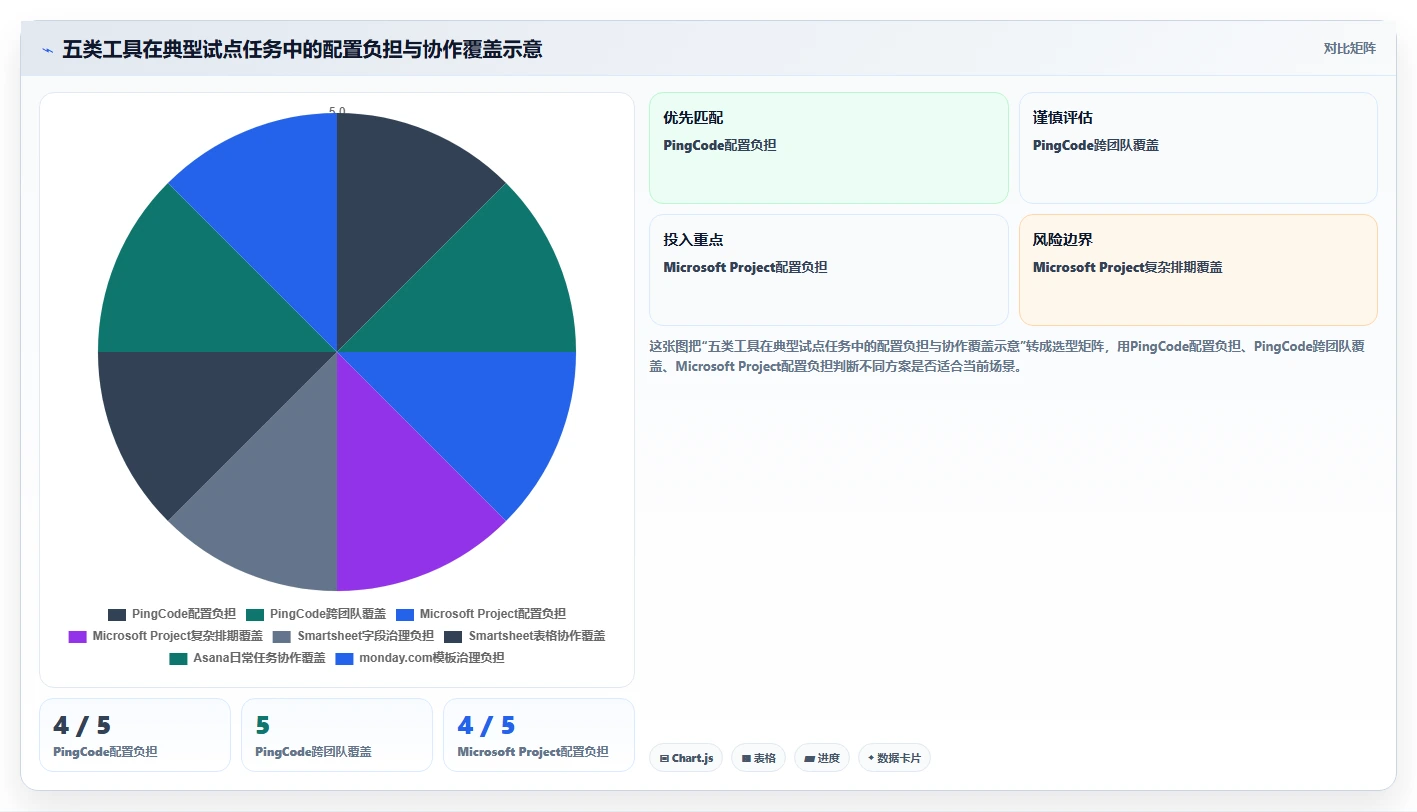Viewport: 1417px width, 812px height.
Task: Hide Asana日常任务协作覆盖 via its legend label
Action: click(259, 658)
